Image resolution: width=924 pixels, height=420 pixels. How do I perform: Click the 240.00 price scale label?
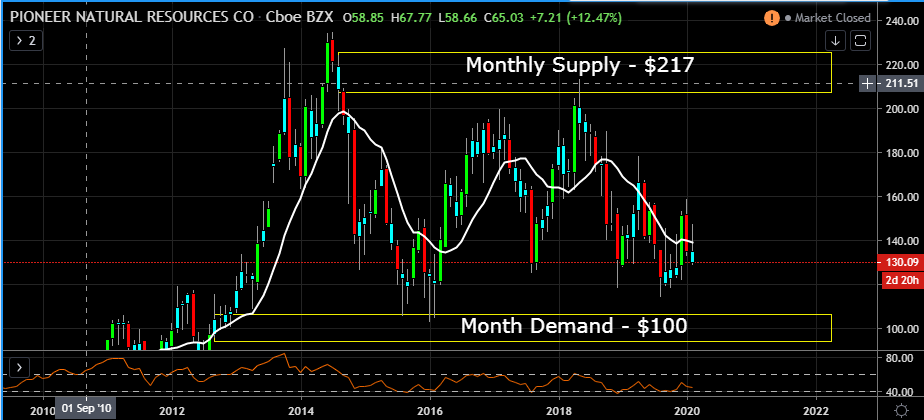point(900,21)
